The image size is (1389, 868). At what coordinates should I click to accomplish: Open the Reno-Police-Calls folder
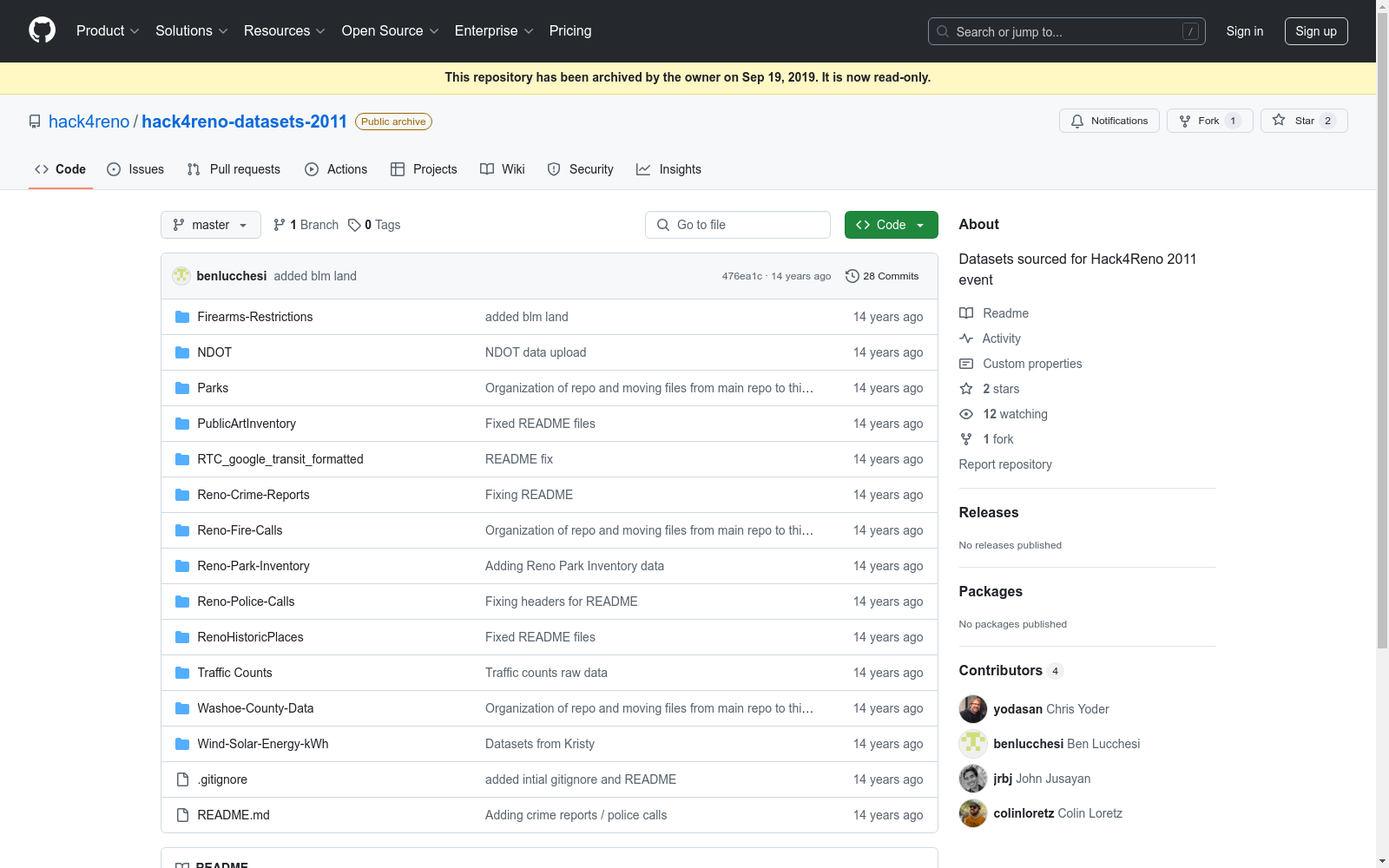246,602
